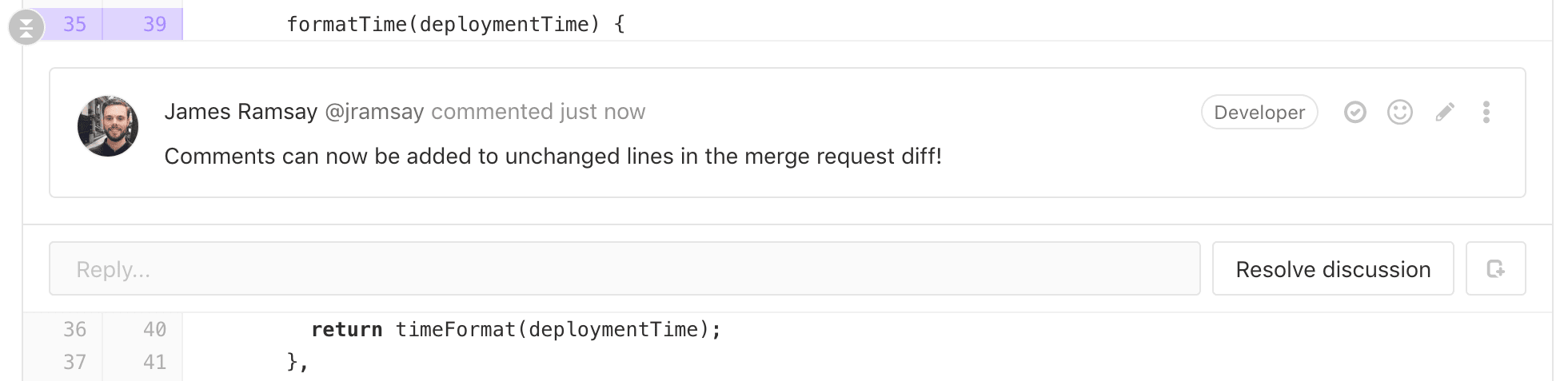Viewport: 1568px width, 381px height.
Task: Edit the comment with the pencil icon
Action: (x=1444, y=112)
